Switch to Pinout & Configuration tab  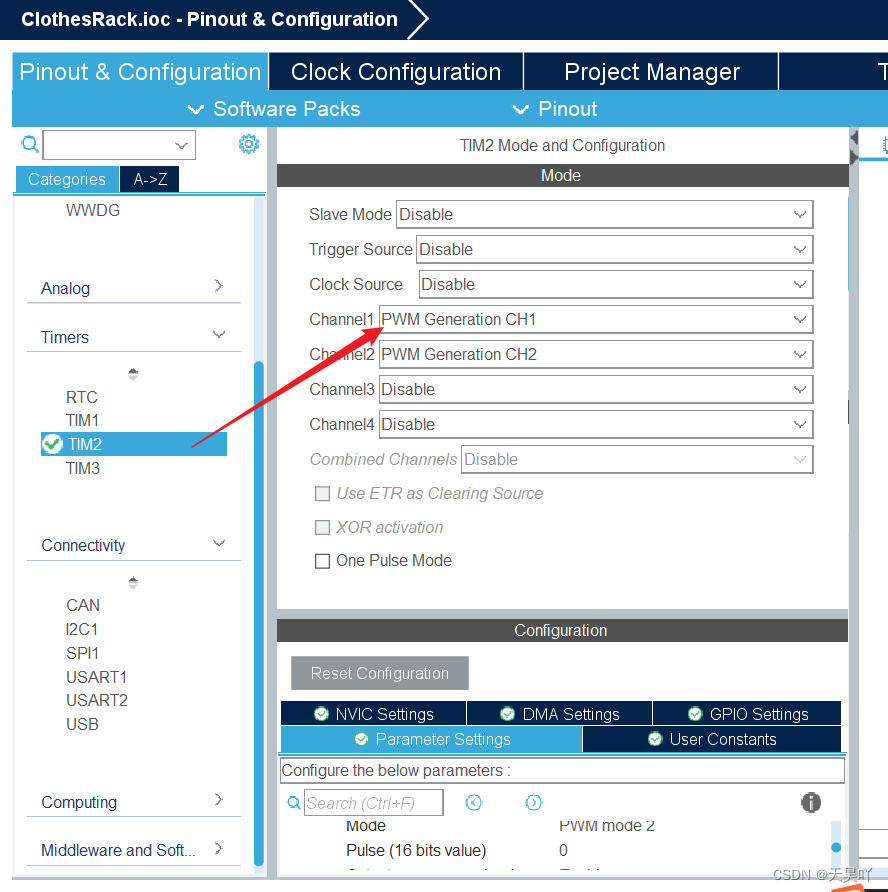pyautogui.click(x=140, y=72)
